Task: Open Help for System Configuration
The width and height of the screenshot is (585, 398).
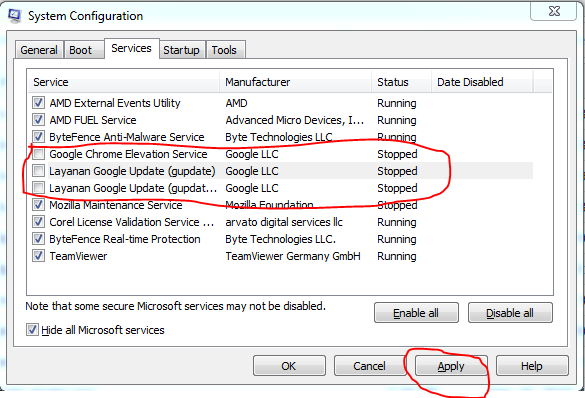Action: coord(532,366)
